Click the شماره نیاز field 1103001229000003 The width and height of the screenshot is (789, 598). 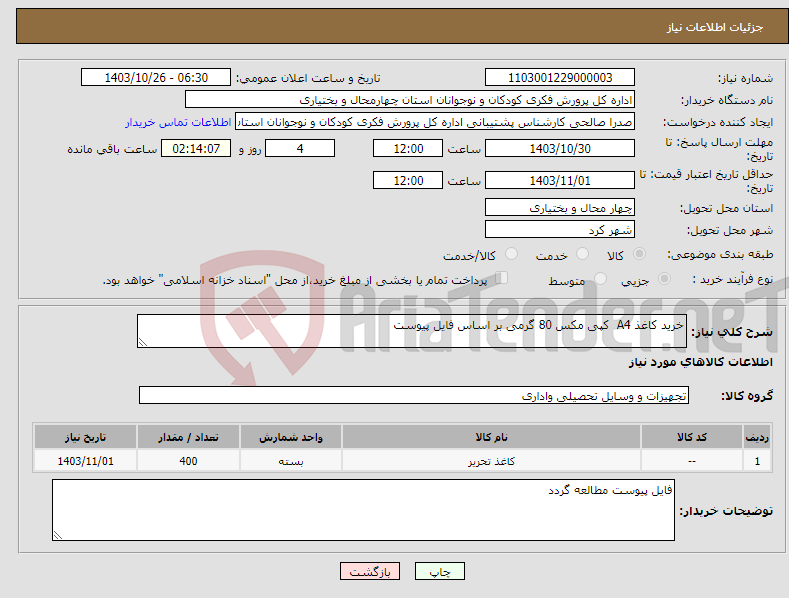point(560,78)
